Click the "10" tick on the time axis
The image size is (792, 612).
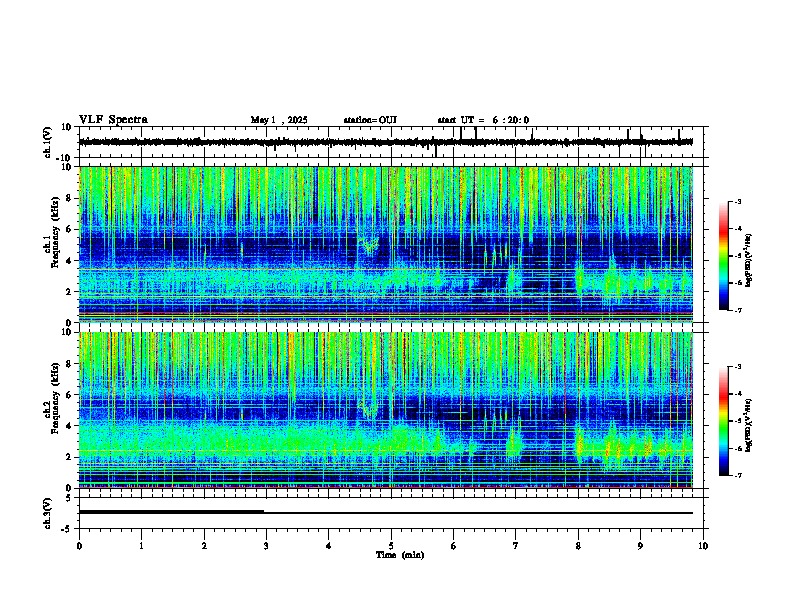(703, 546)
